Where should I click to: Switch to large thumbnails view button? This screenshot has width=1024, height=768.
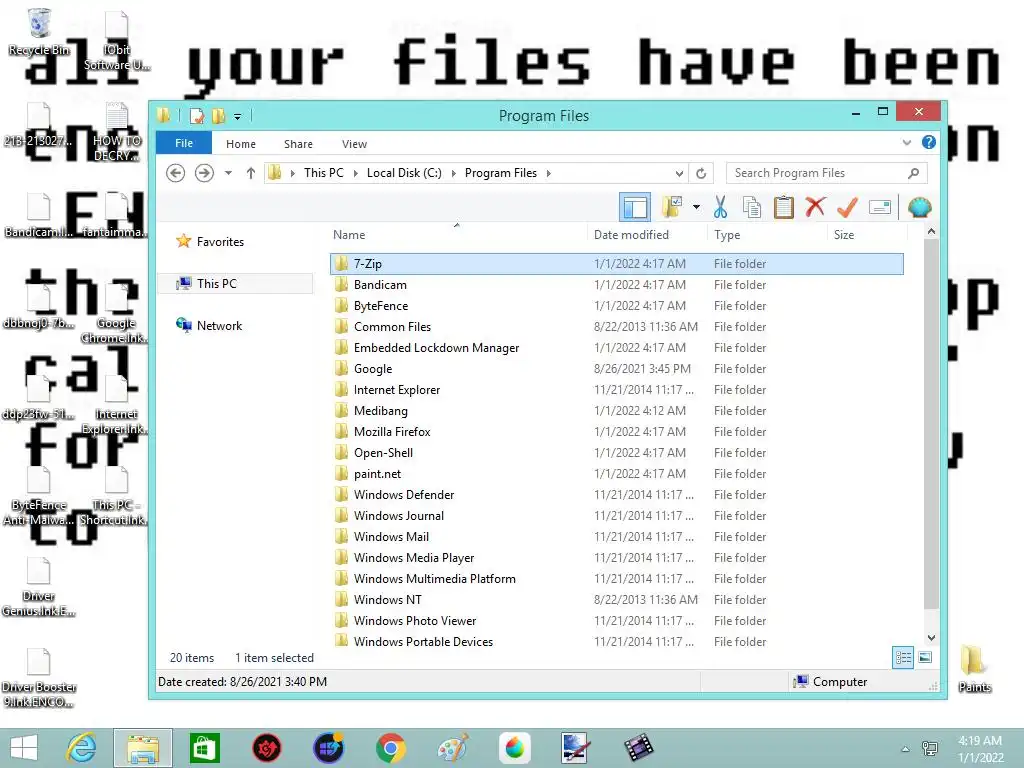(925, 658)
